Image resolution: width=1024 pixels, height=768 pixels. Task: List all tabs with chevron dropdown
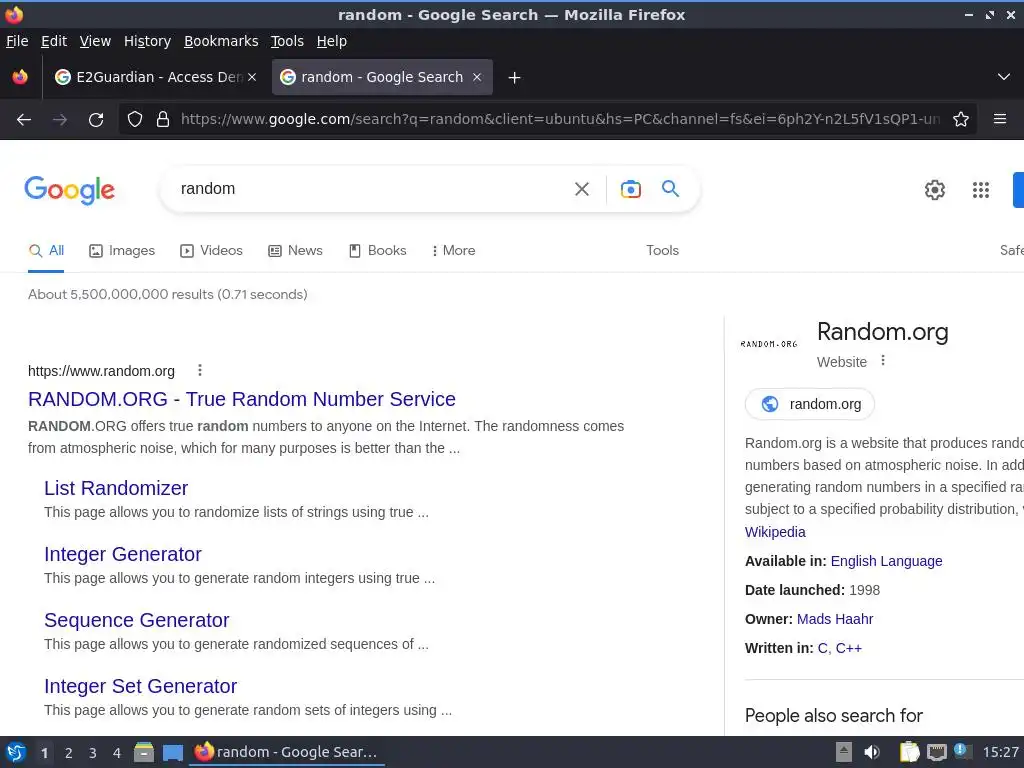(1004, 77)
